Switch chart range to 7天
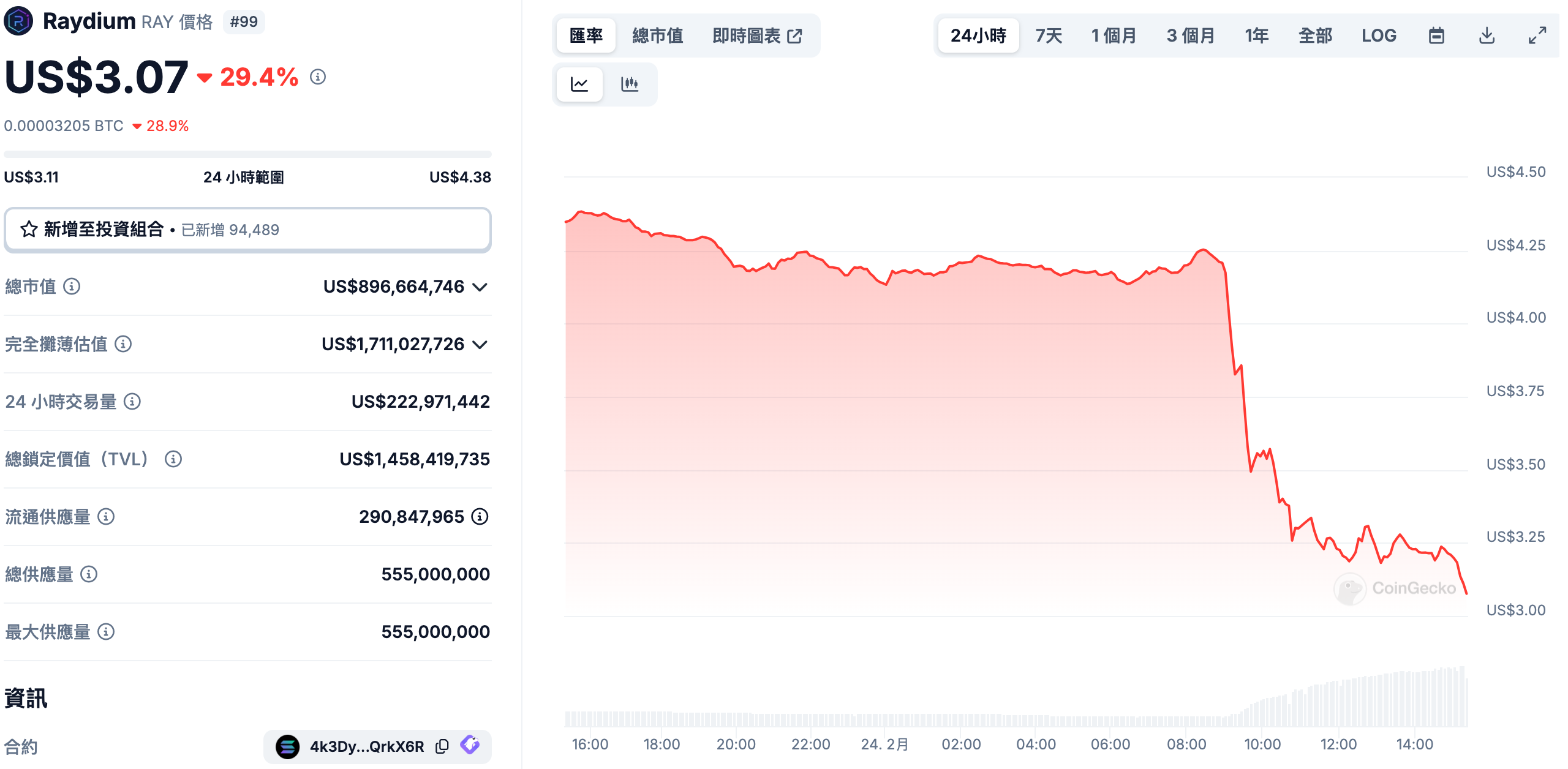The image size is (1568, 769). click(1049, 36)
